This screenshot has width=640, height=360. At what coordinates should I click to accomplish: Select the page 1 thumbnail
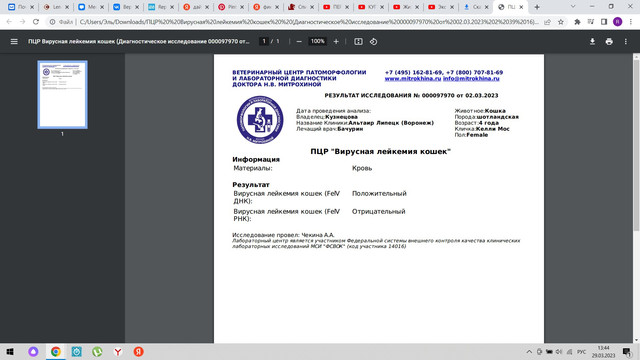(x=62, y=94)
